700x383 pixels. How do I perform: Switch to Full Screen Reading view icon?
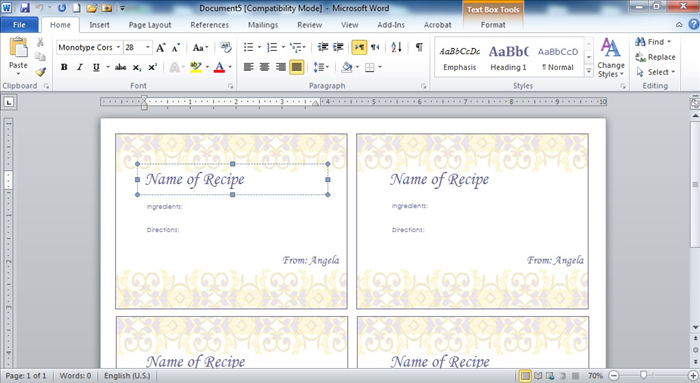[538, 376]
